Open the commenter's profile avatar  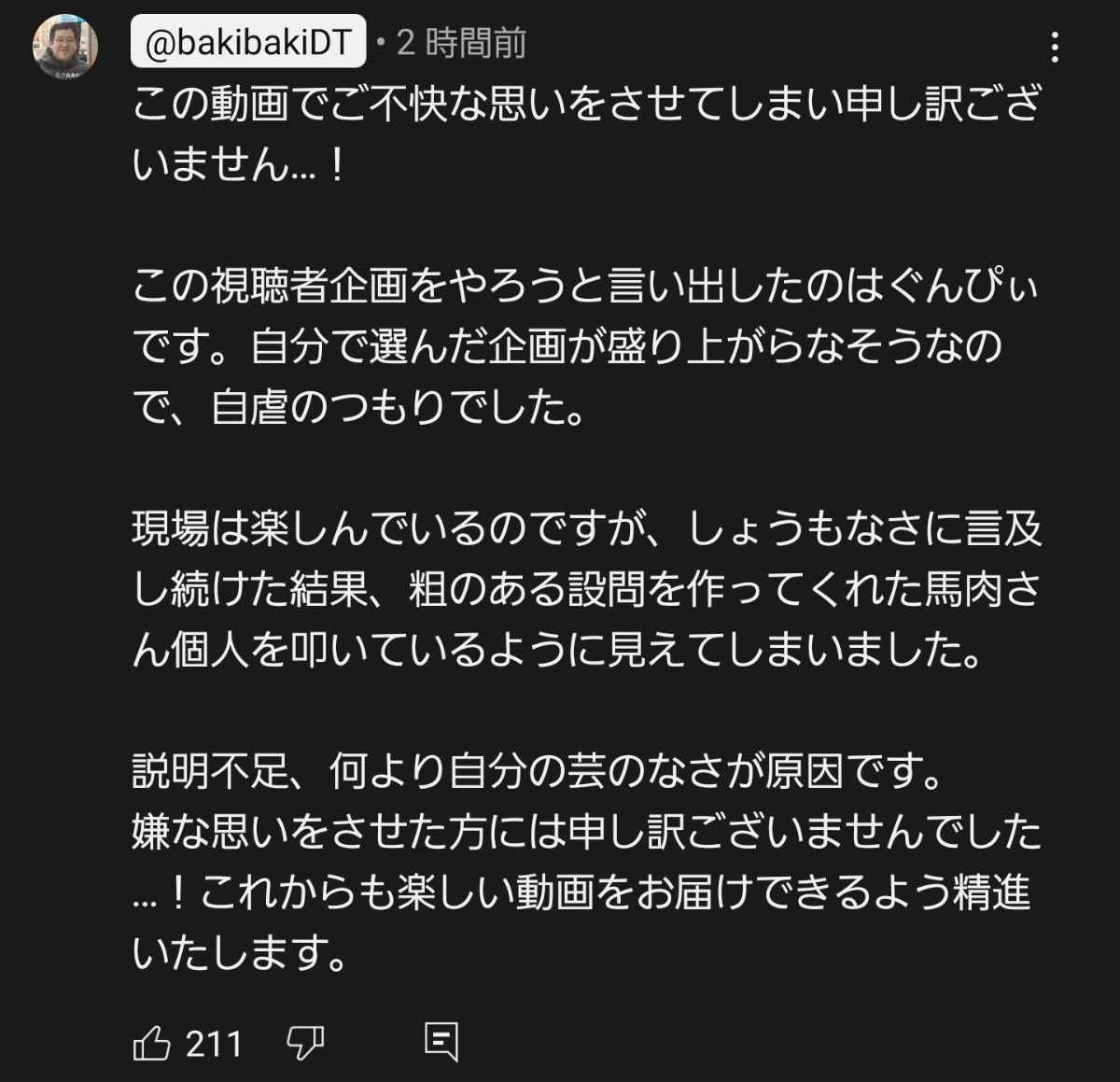[66, 47]
